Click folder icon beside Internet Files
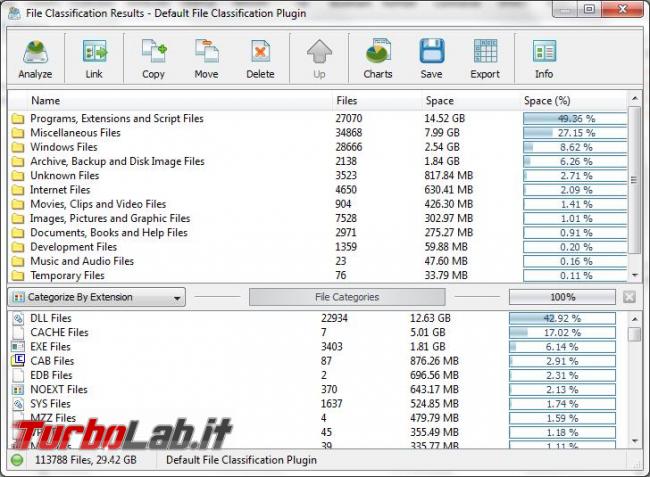The width and height of the screenshot is (650, 477). click(x=18, y=190)
